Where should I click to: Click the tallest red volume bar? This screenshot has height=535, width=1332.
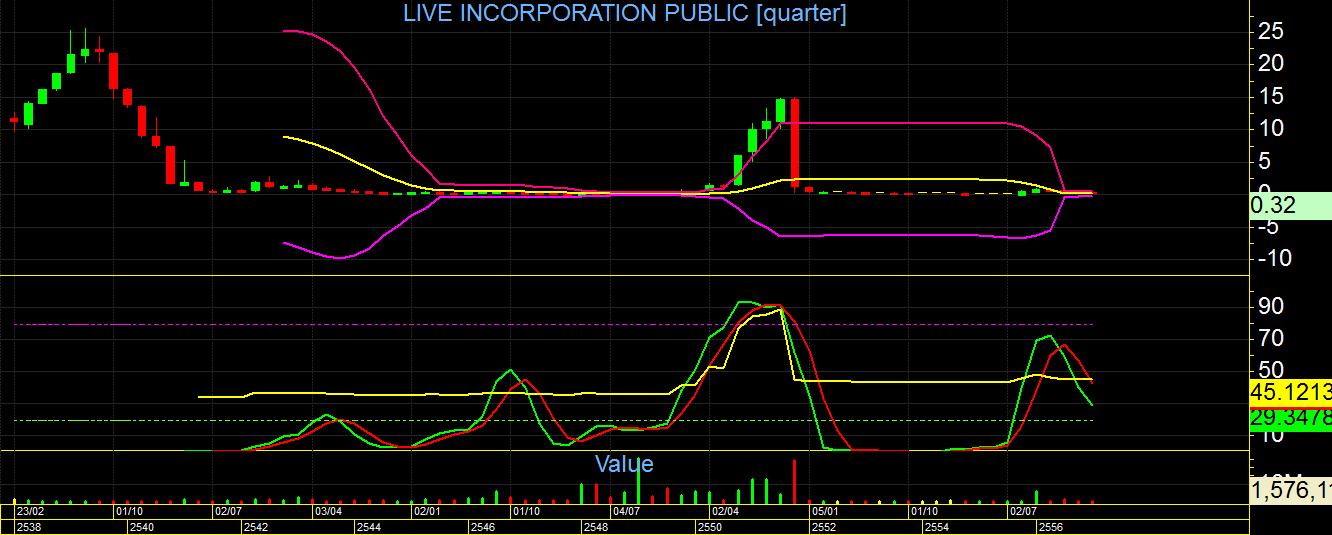[795, 481]
